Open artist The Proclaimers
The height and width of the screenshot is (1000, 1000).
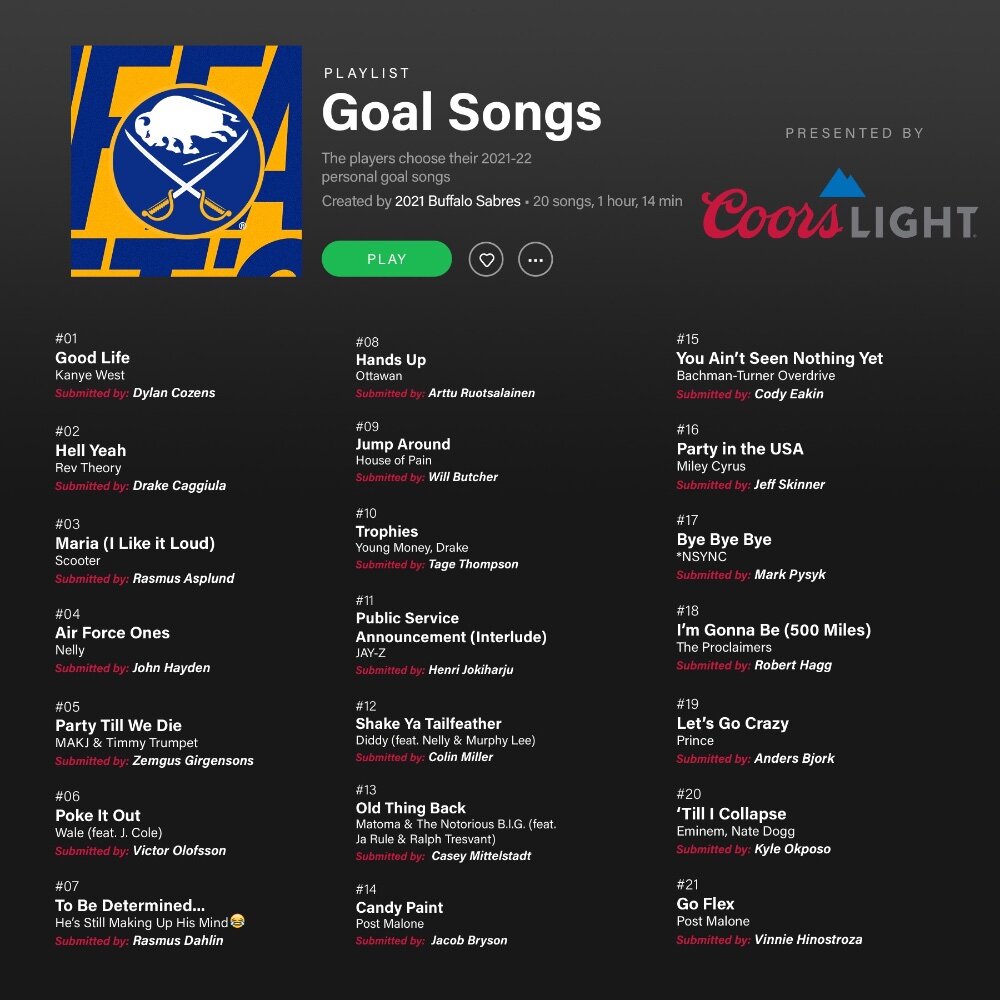(724, 647)
